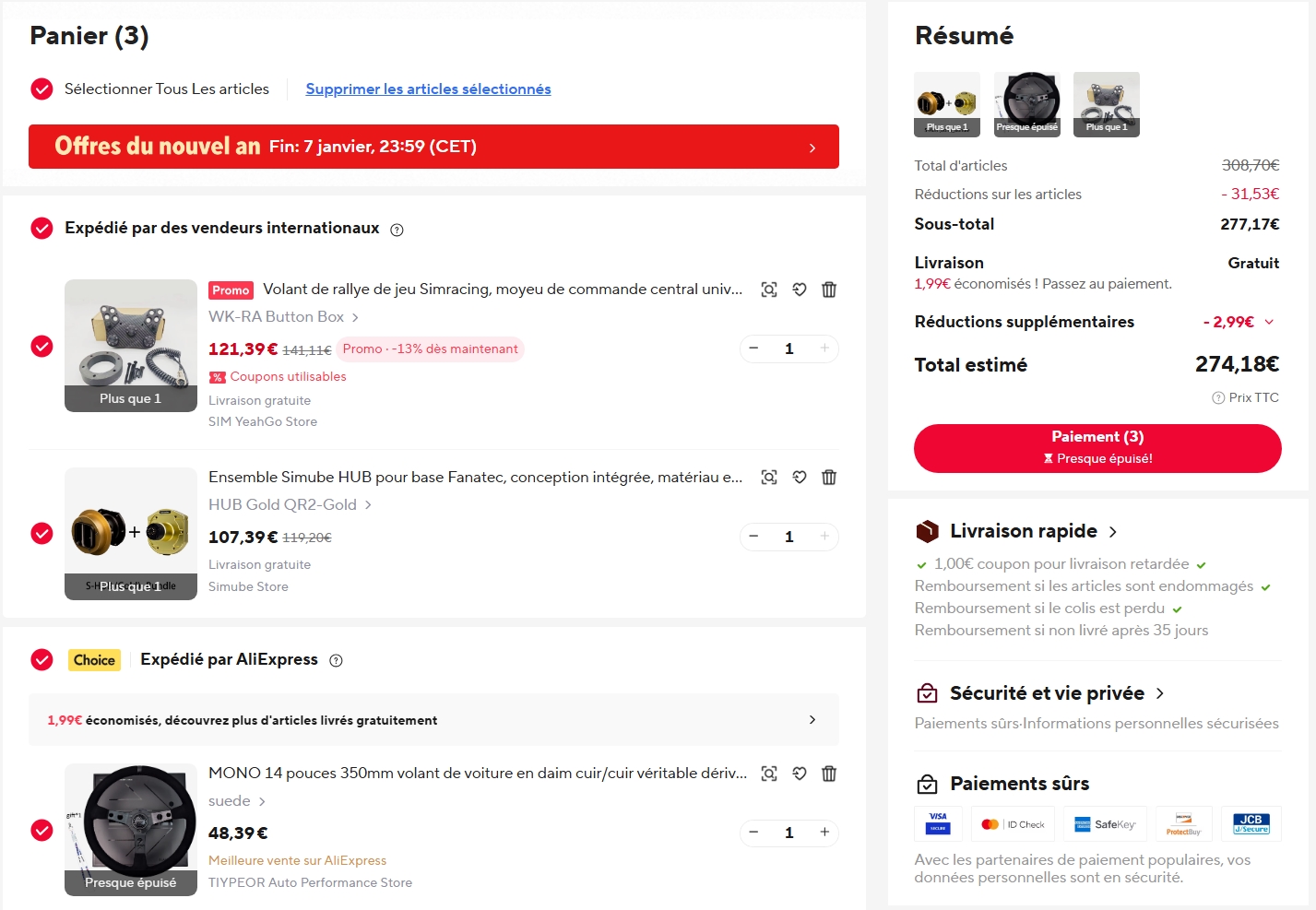Click 'Supprimer les articles sélectionnés' link
Screen dimensions: 1316x910
coord(428,89)
